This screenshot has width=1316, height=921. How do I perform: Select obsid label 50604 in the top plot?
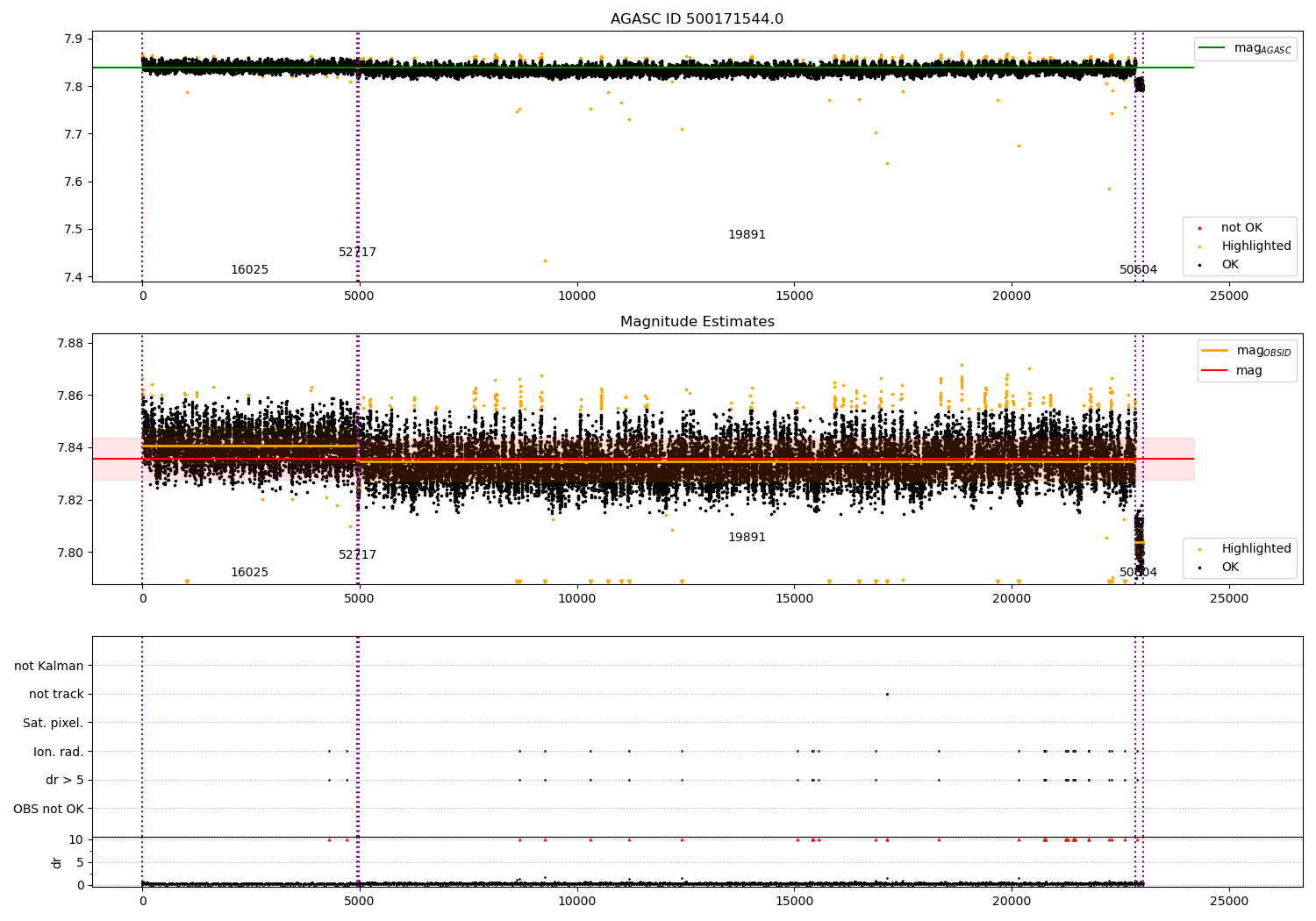[x=1138, y=270]
